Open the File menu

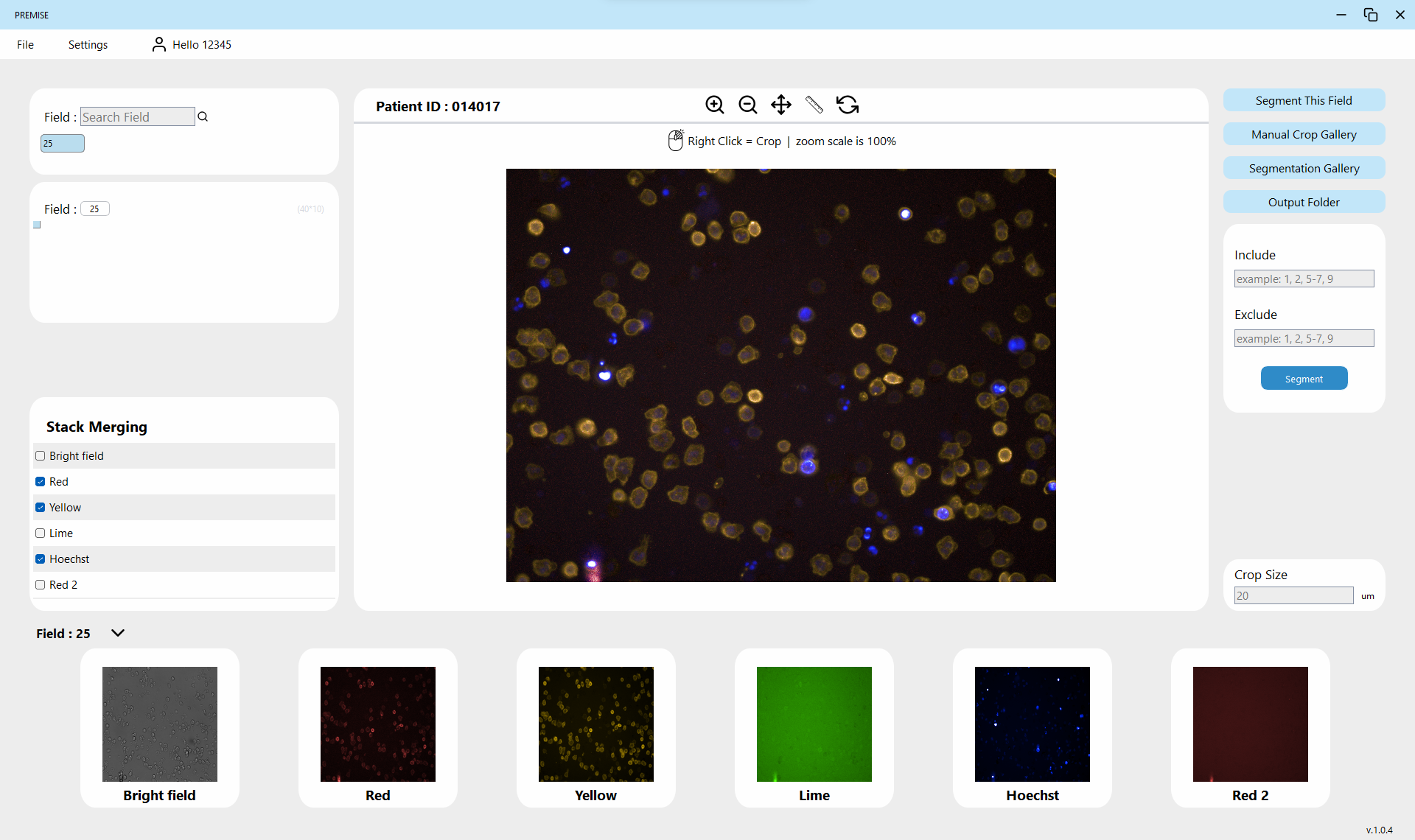25,44
